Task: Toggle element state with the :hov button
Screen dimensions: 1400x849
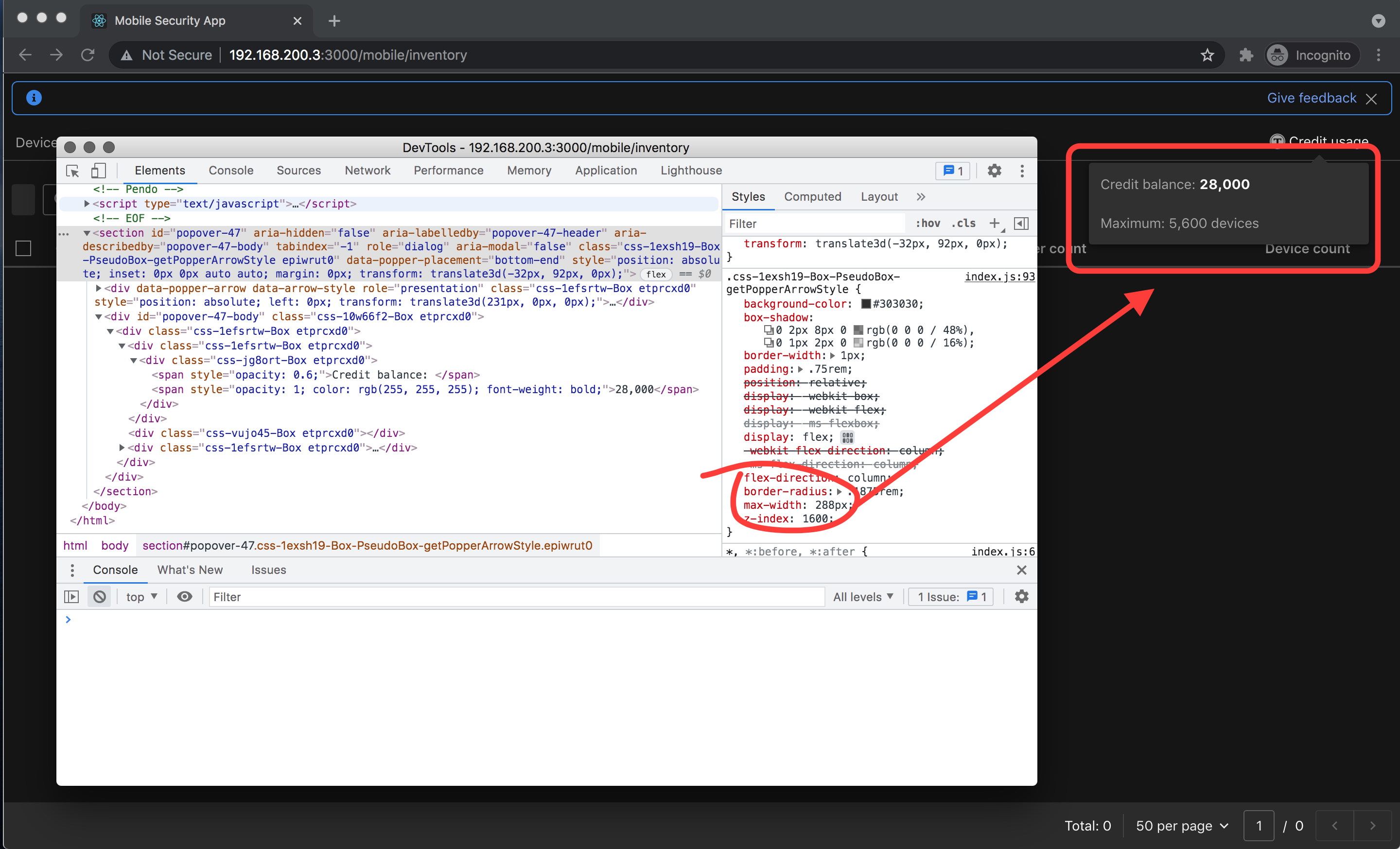Action: [x=927, y=223]
